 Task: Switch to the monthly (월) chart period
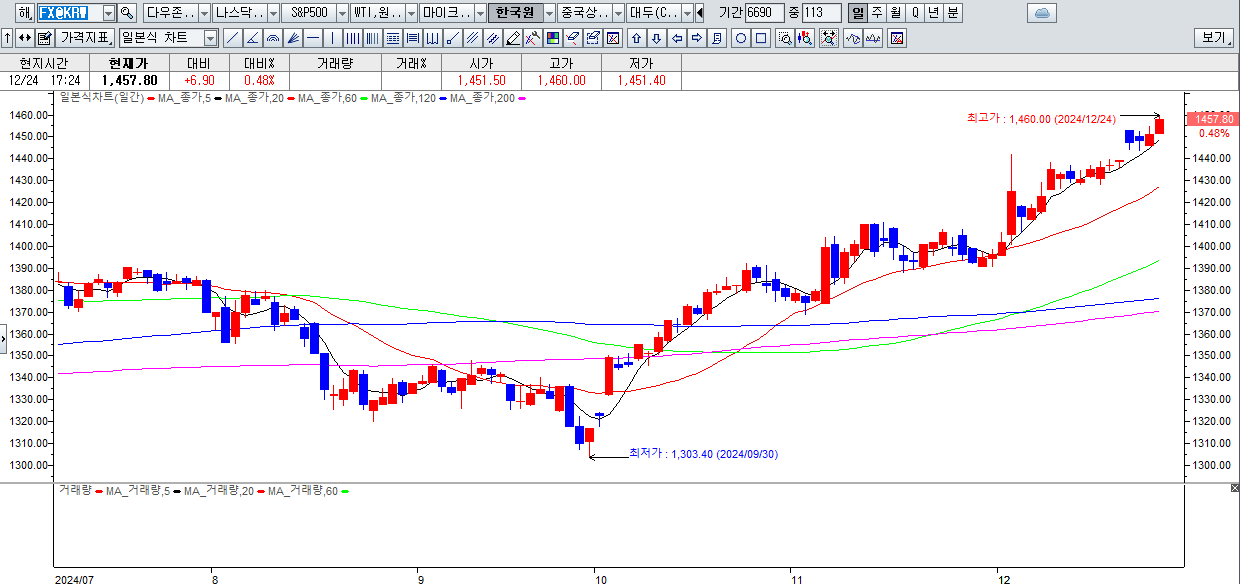tap(895, 13)
